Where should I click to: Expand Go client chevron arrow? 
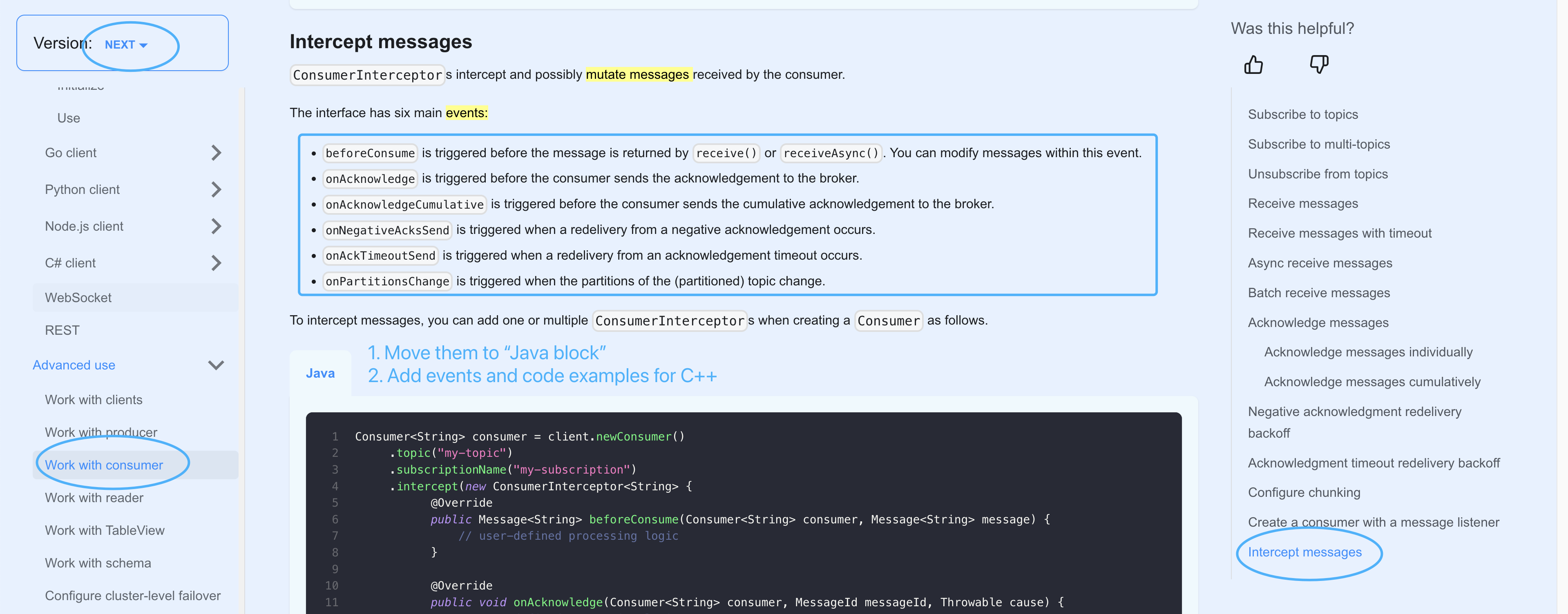216,153
